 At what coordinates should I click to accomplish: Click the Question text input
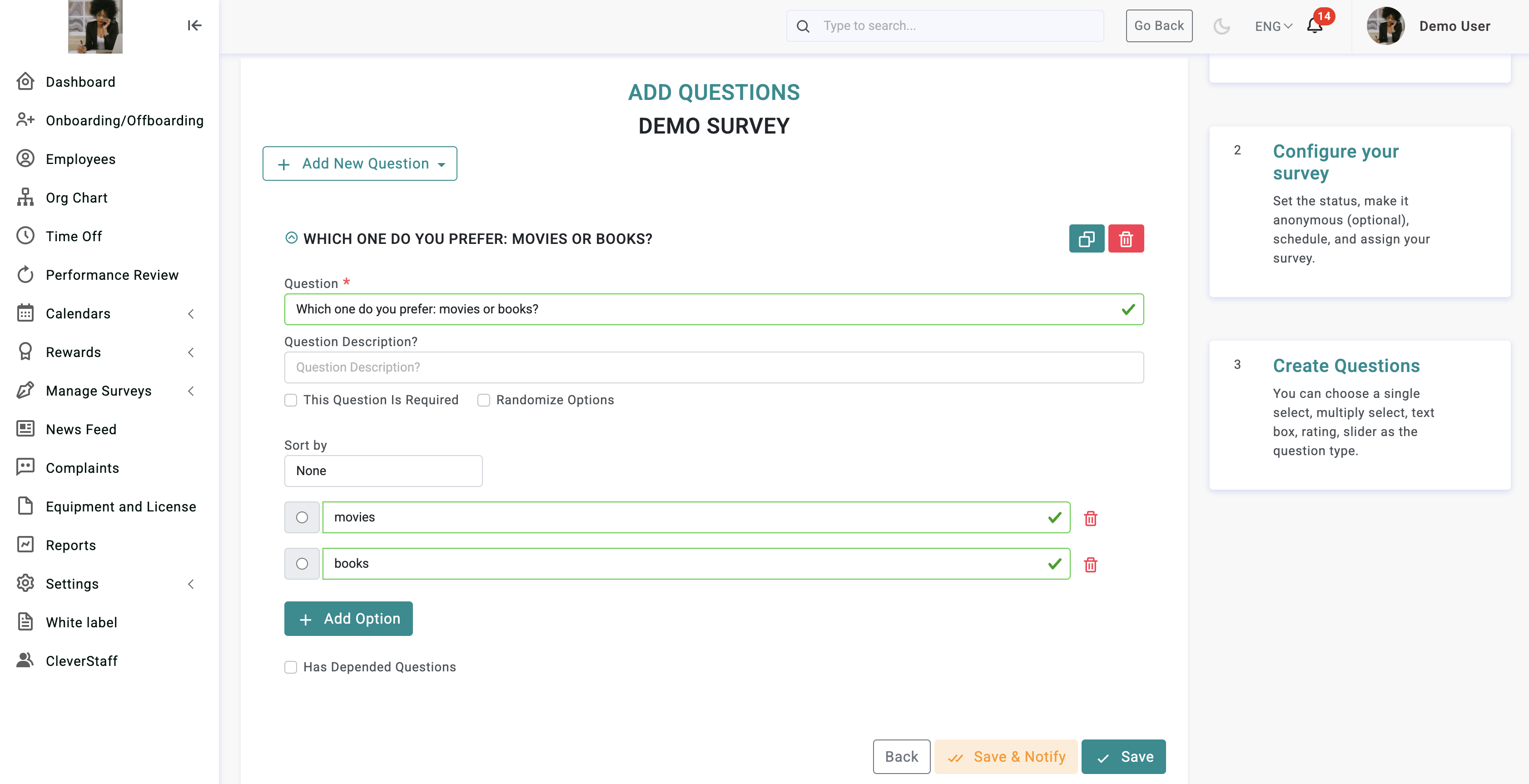714,309
